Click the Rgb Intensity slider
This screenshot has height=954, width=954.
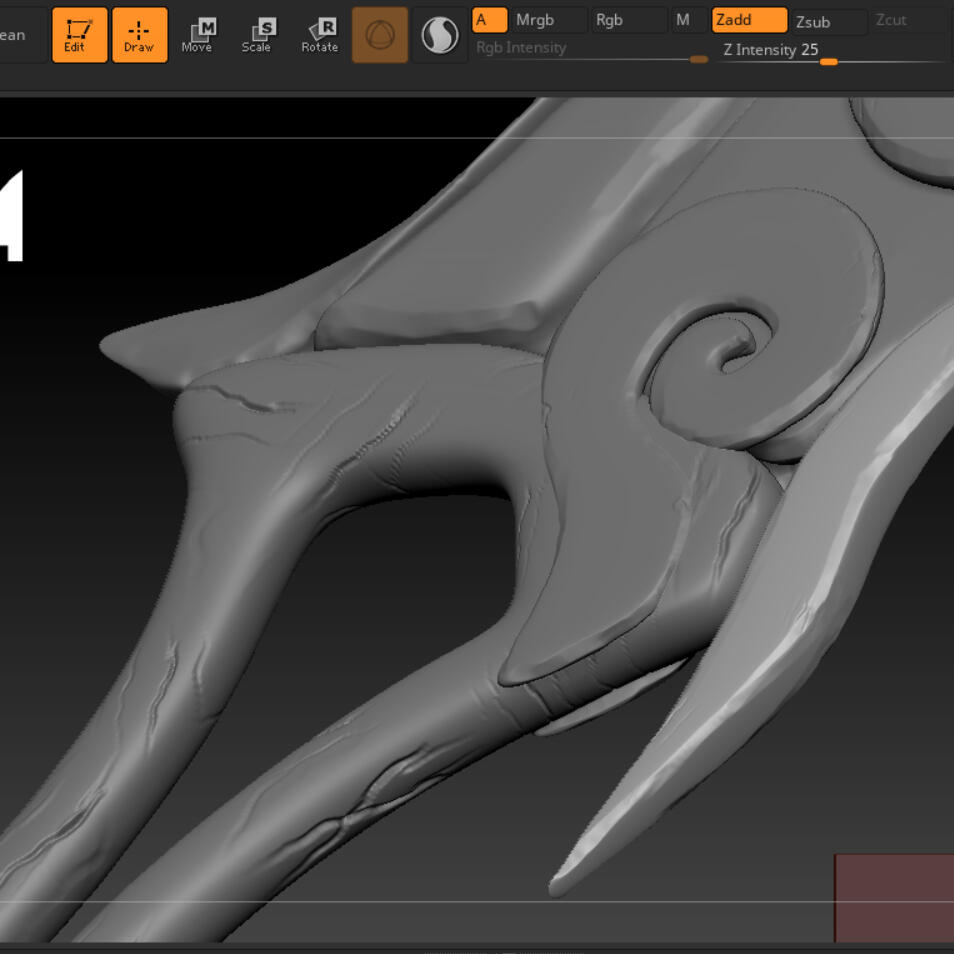click(590, 50)
